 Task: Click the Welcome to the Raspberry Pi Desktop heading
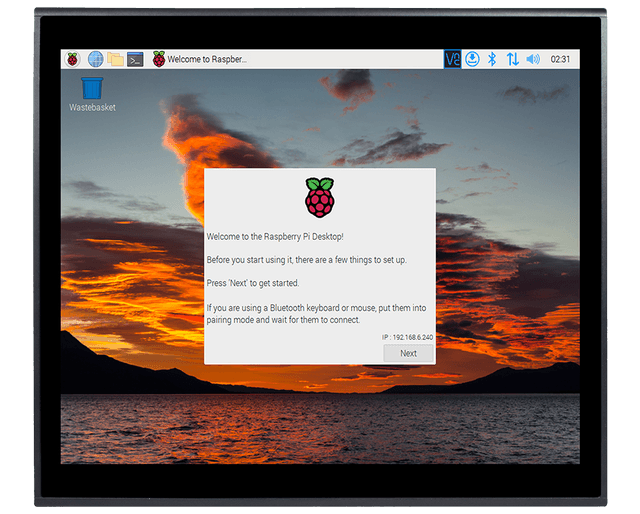(x=275, y=236)
